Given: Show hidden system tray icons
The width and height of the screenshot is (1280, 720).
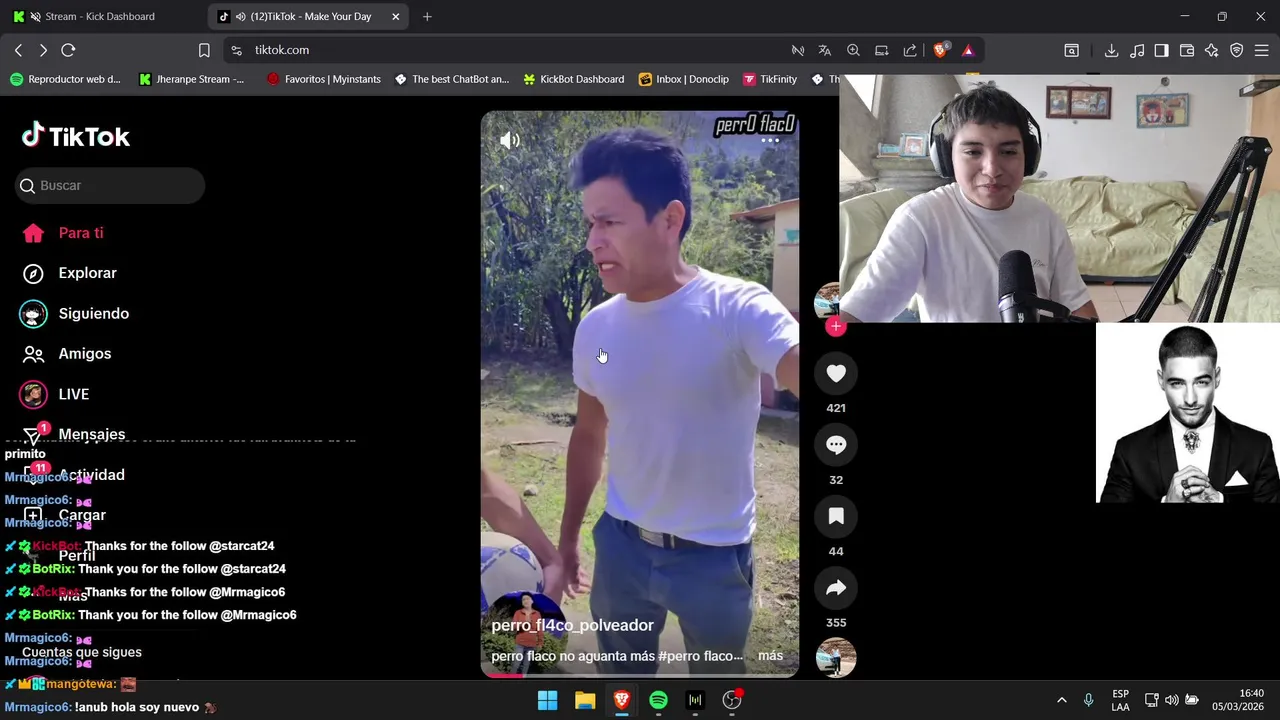Looking at the screenshot, I should click(1061, 700).
